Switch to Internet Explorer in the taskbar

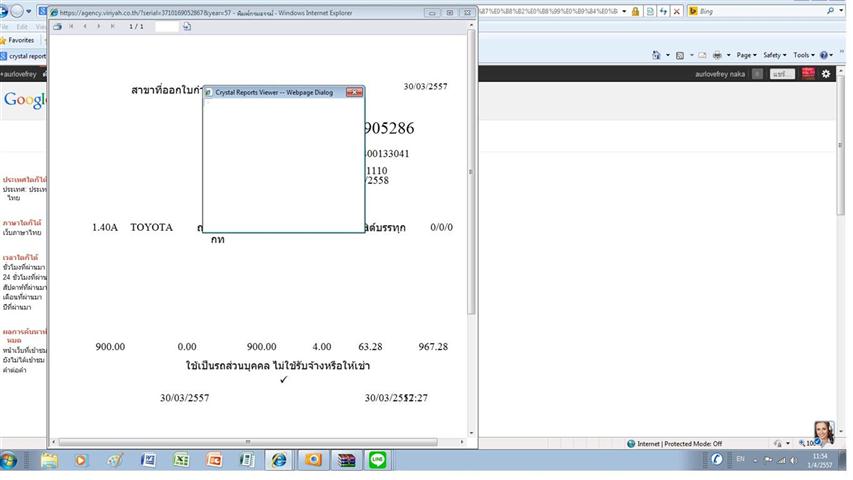(x=279, y=460)
